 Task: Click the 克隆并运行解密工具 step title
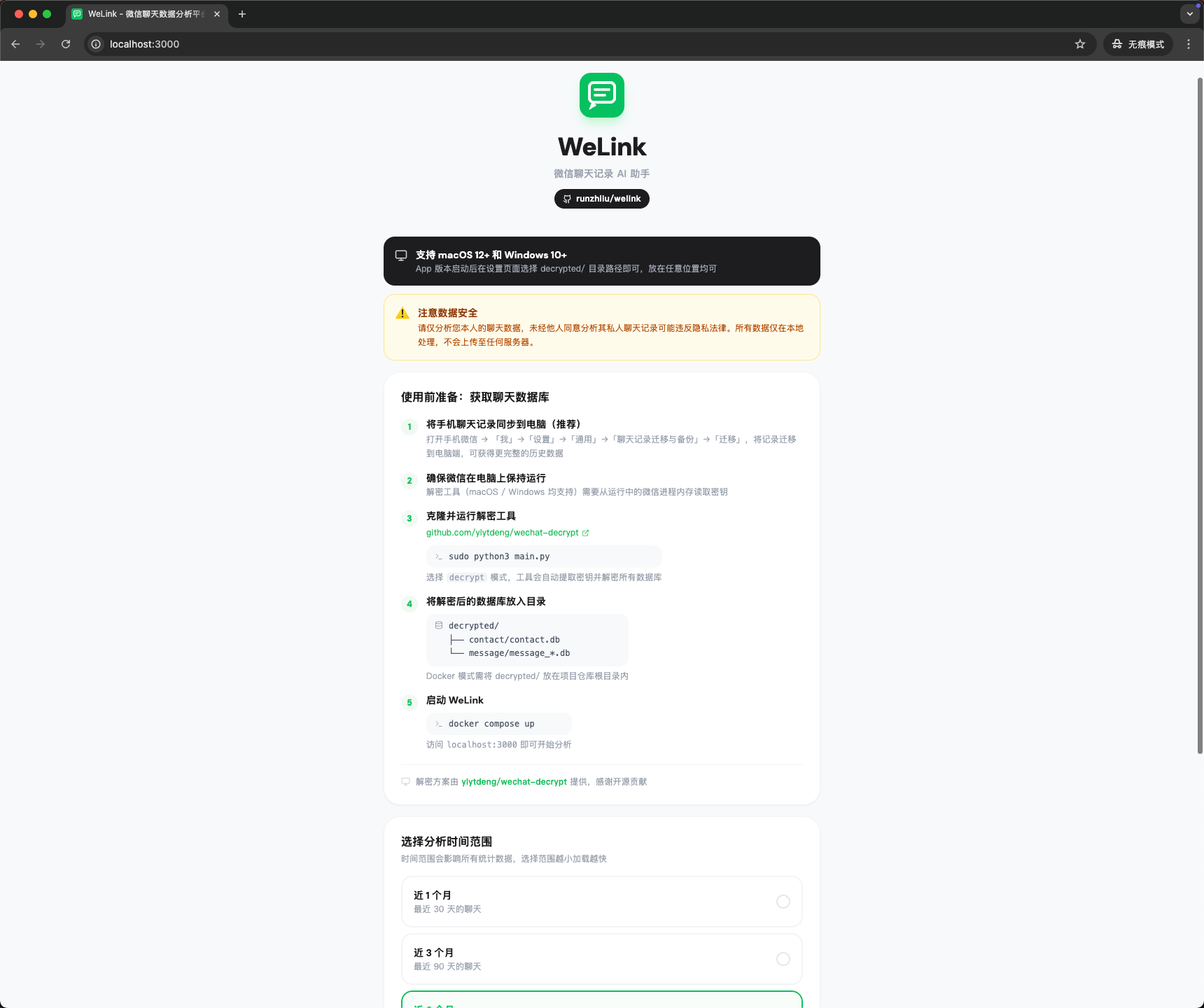471,516
